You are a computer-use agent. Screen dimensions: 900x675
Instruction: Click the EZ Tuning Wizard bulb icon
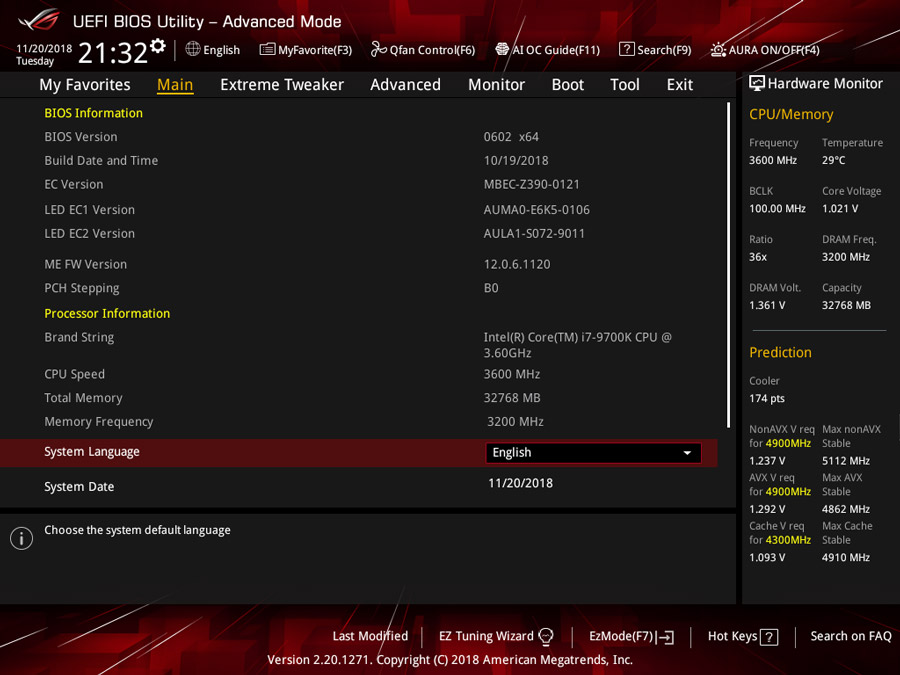[546, 636]
